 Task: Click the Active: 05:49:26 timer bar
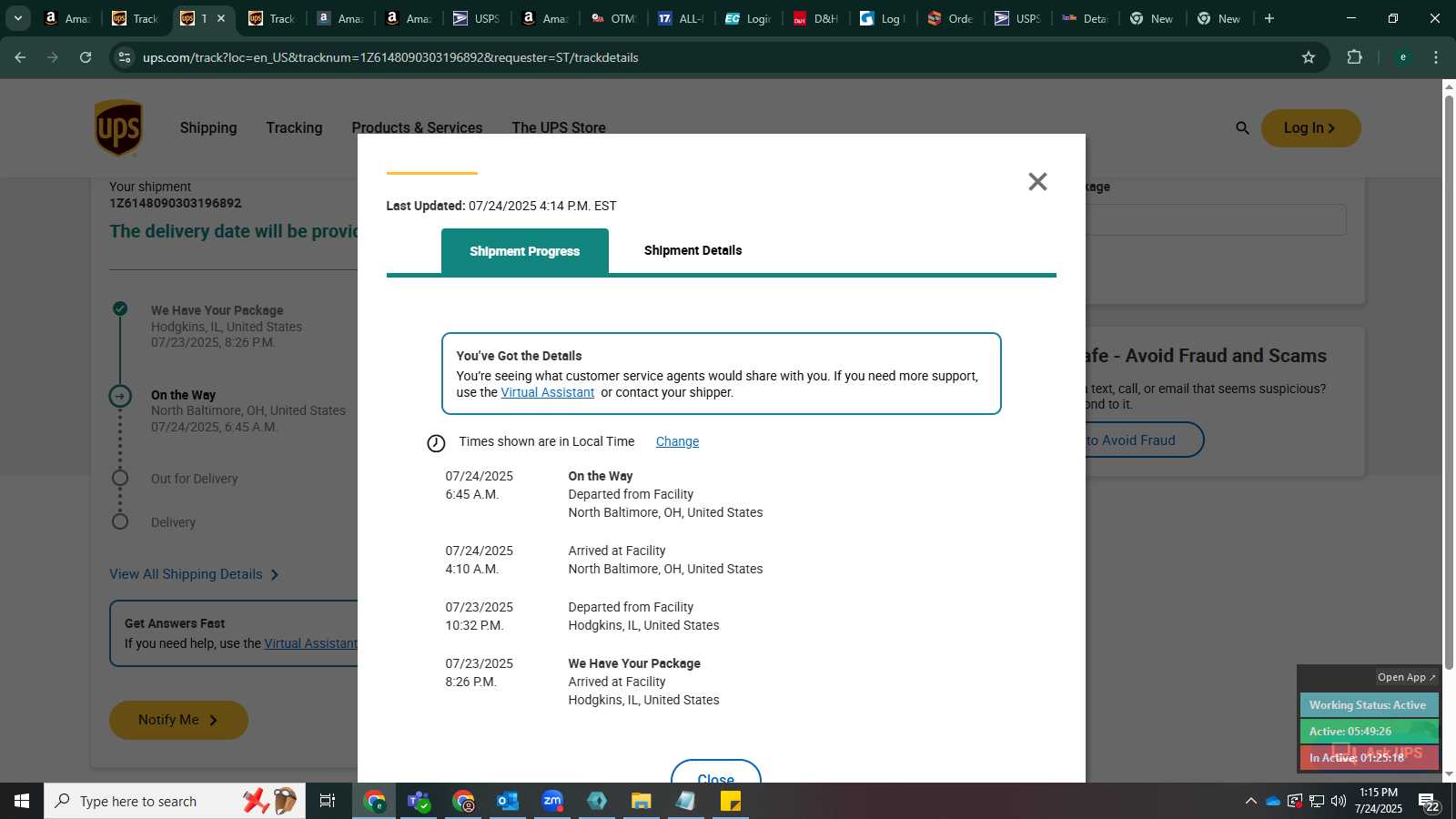click(x=1369, y=731)
